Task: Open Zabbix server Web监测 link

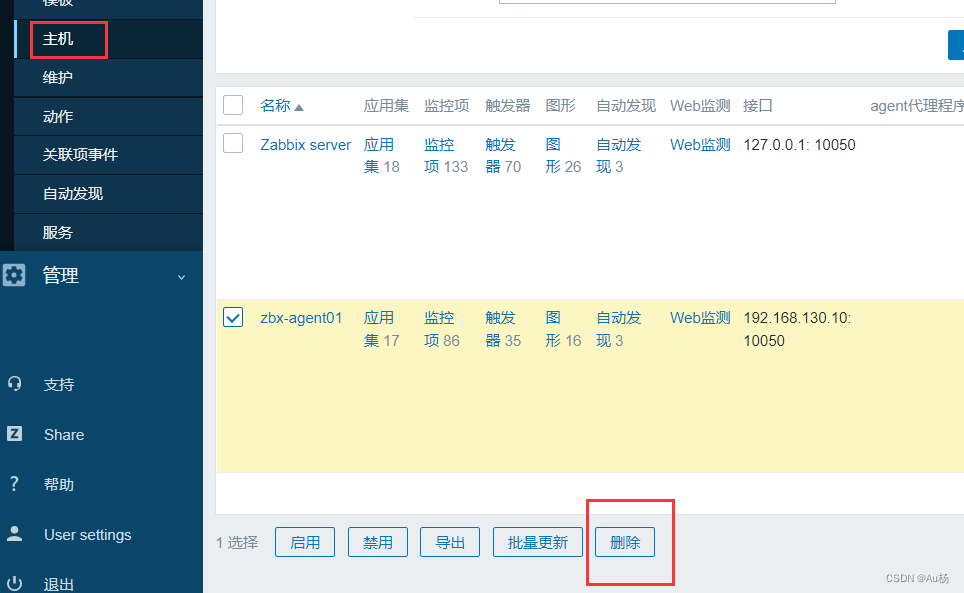Action: (x=700, y=145)
